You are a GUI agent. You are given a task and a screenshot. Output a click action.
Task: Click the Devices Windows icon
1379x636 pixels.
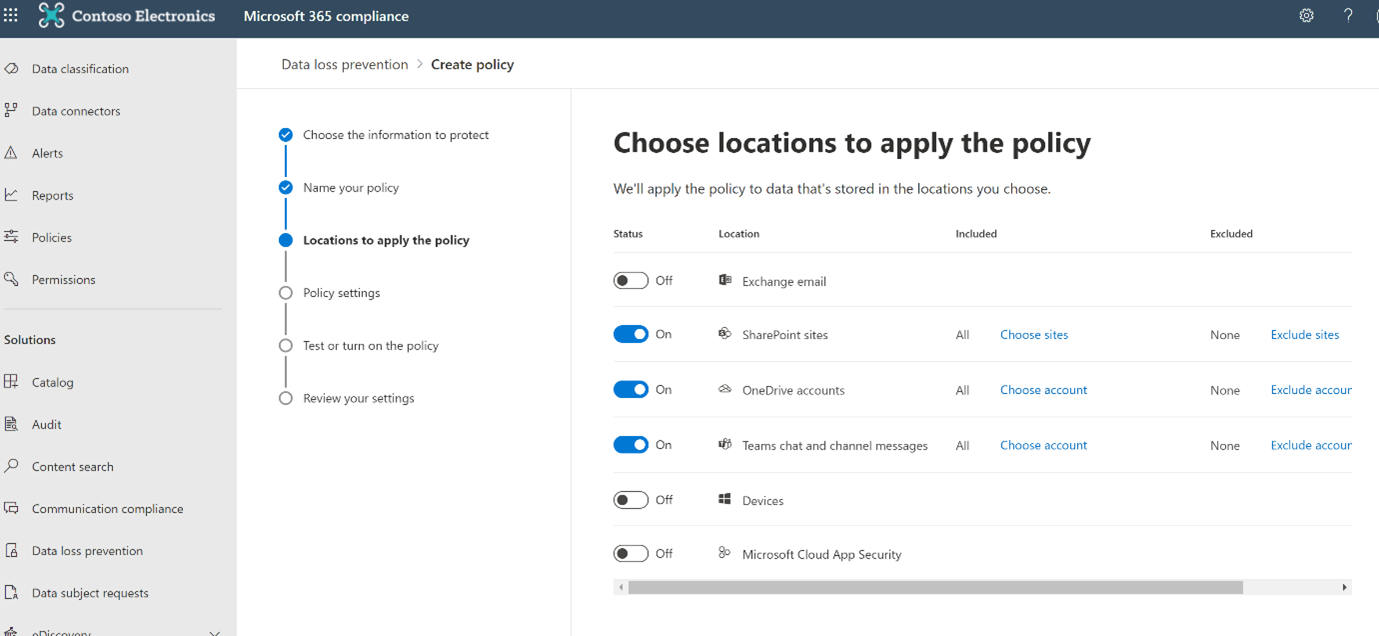pyautogui.click(x=725, y=499)
